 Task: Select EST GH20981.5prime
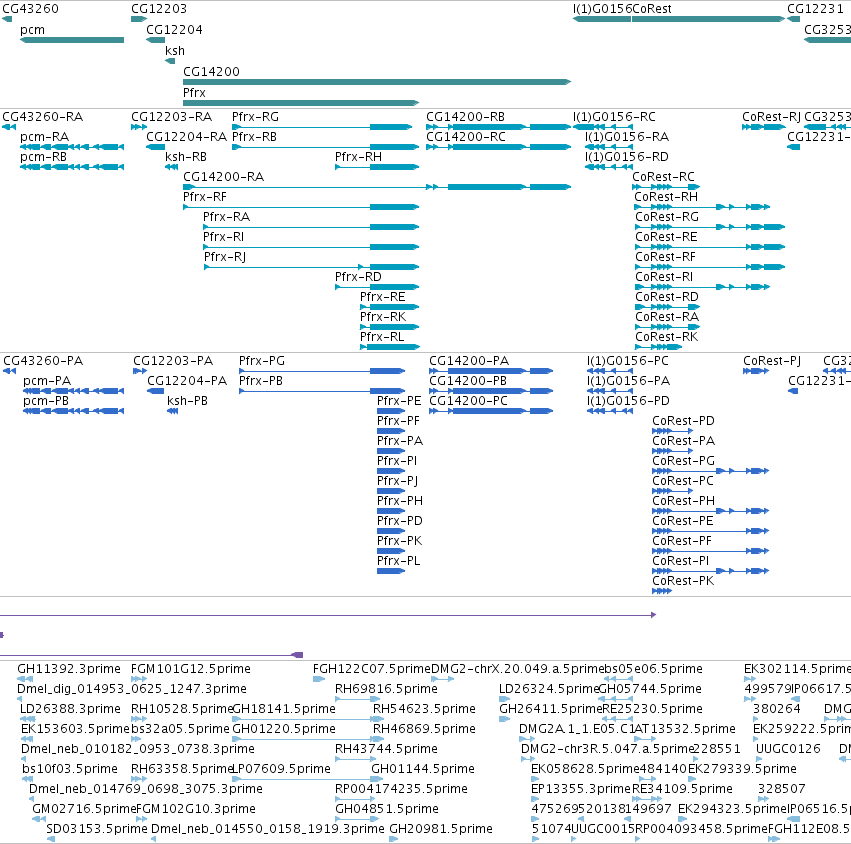point(441,829)
